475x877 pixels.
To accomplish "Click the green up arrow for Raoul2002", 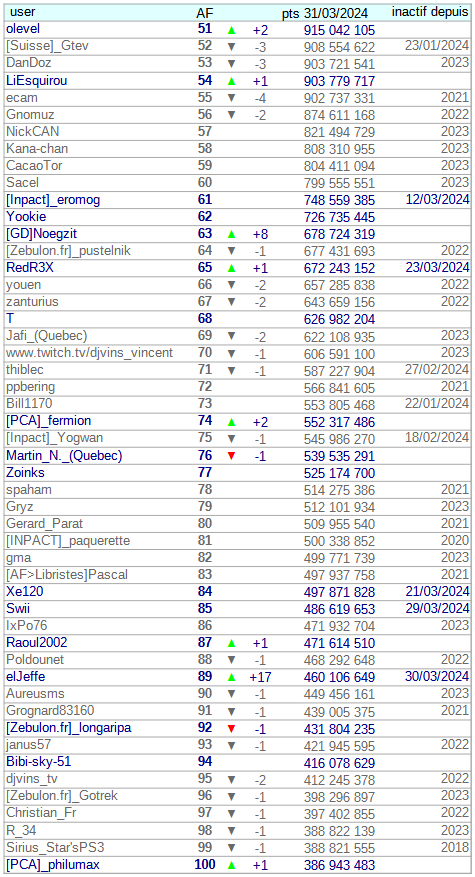I will pyautogui.click(x=232, y=644).
